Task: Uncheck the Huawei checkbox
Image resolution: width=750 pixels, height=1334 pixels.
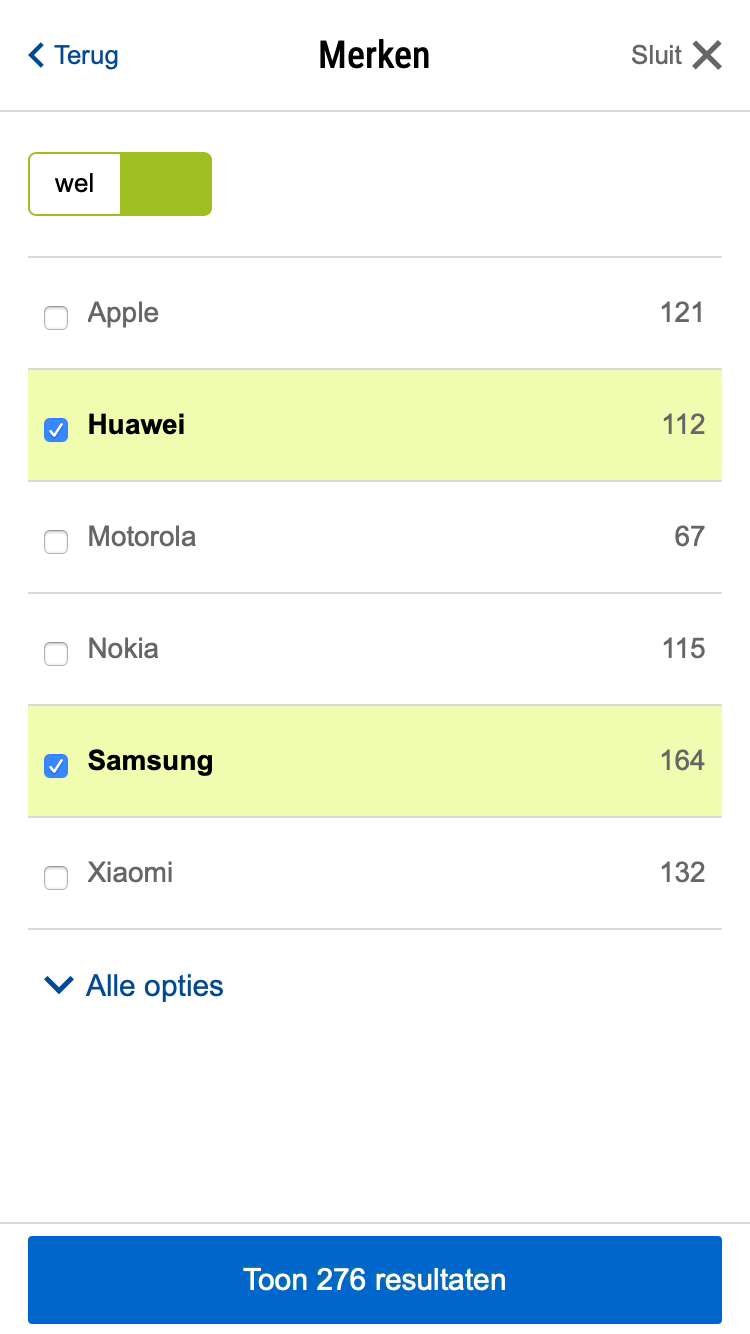Action: pos(56,430)
